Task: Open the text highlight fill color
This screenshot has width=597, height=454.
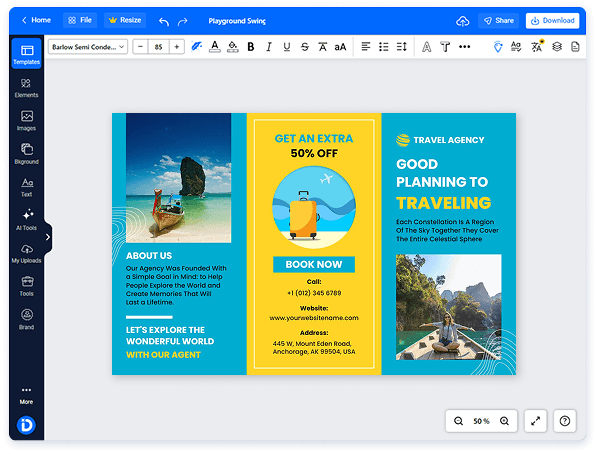Action: pyautogui.click(x=233, y=46)
